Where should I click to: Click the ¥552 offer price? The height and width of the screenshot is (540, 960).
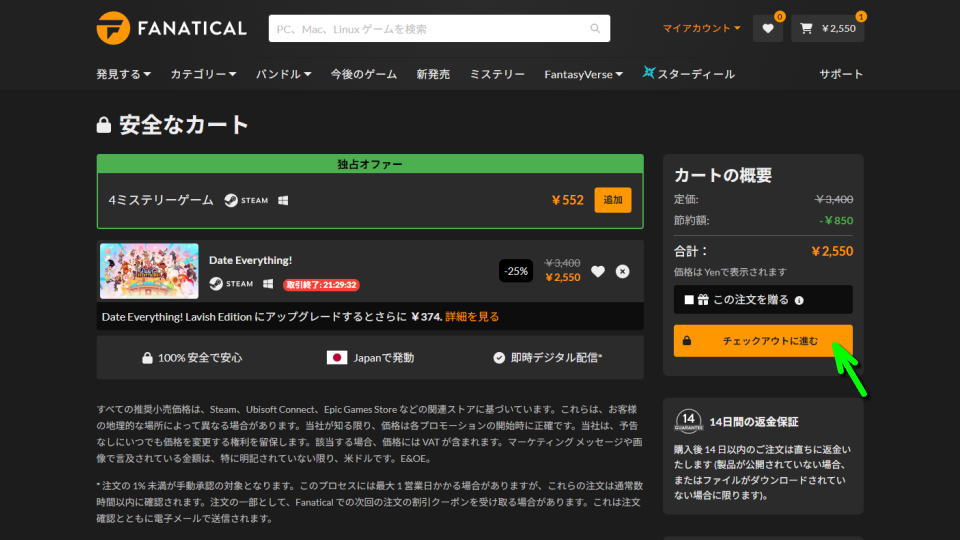(x=568, y=200)
